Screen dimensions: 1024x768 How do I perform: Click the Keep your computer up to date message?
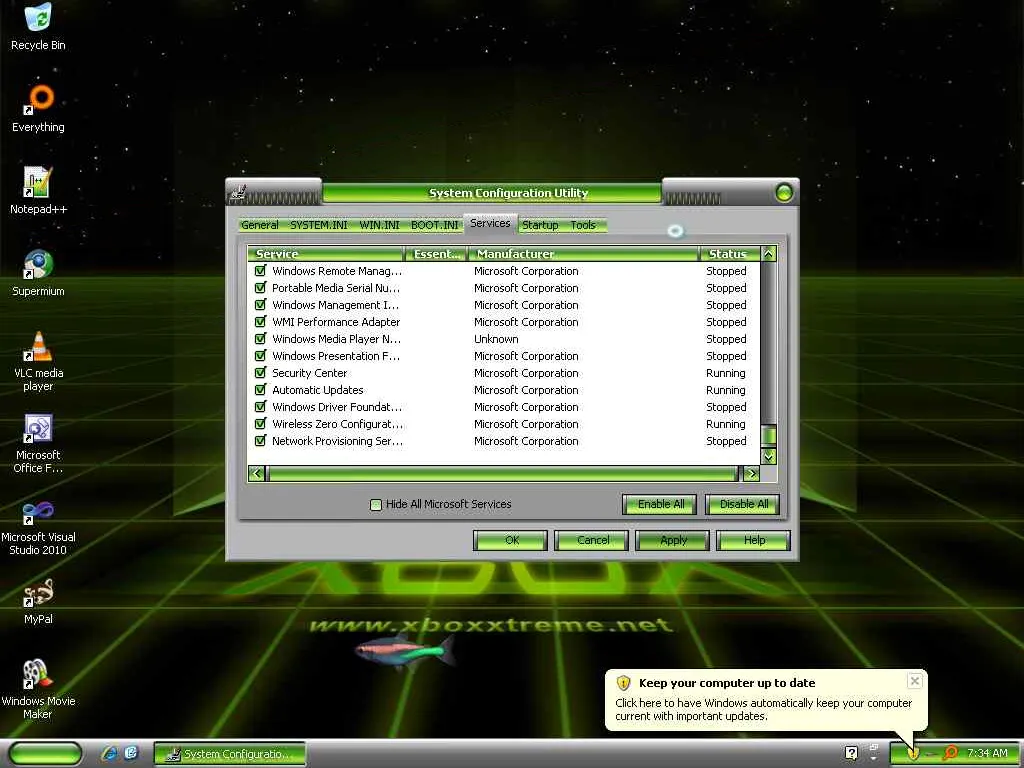763,709
